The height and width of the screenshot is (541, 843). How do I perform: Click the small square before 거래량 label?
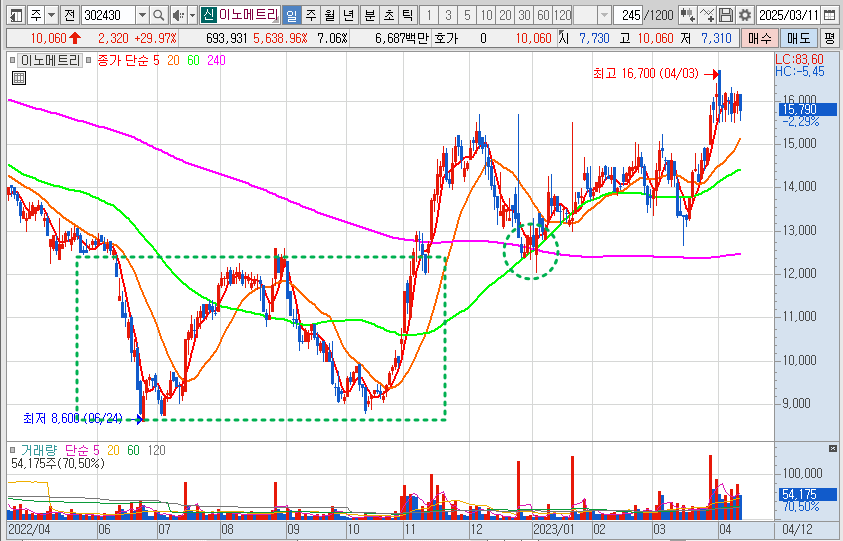click(x=12, y=450)
